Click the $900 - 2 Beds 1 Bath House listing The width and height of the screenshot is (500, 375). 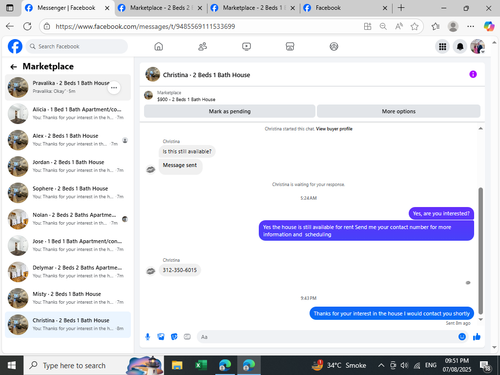tap(186, 99)
